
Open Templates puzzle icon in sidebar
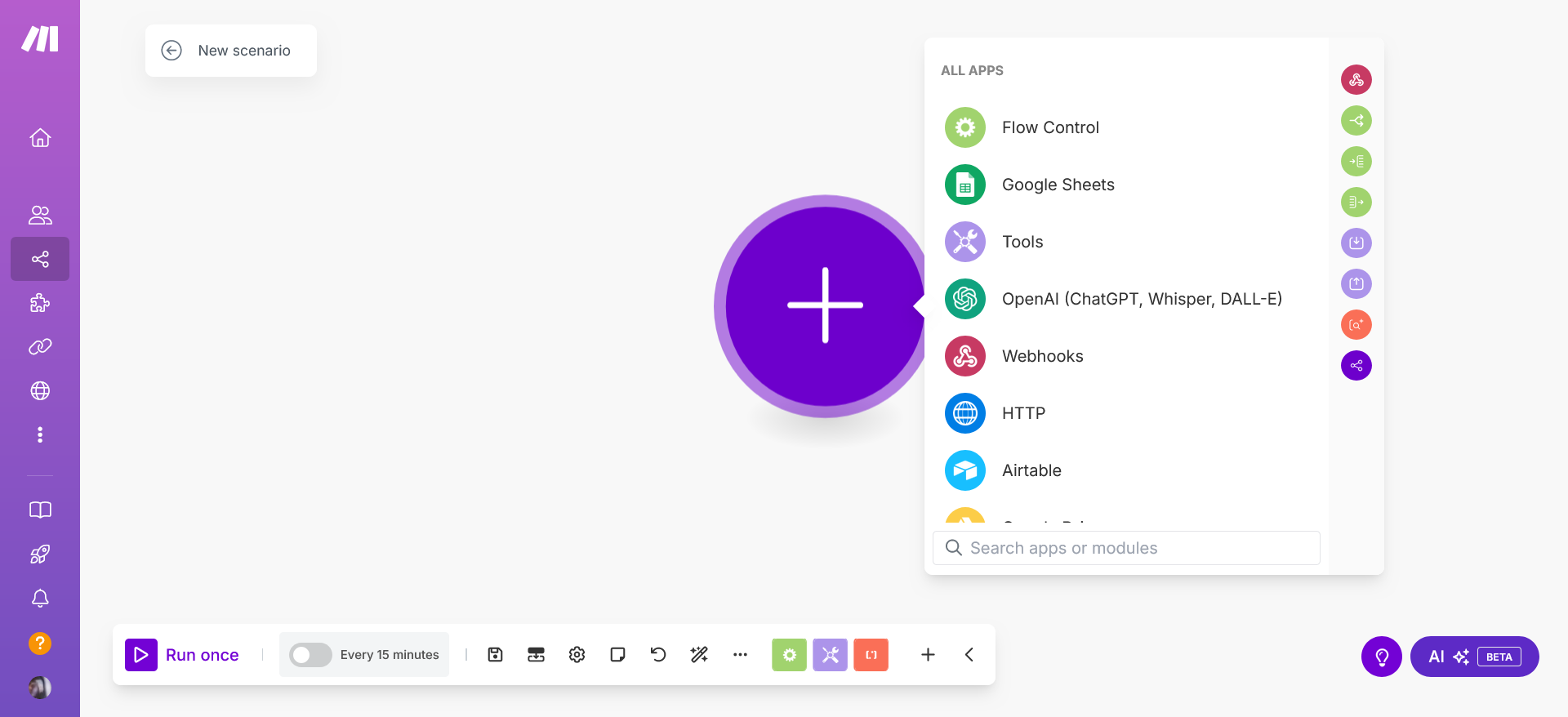tap(40, 303)
